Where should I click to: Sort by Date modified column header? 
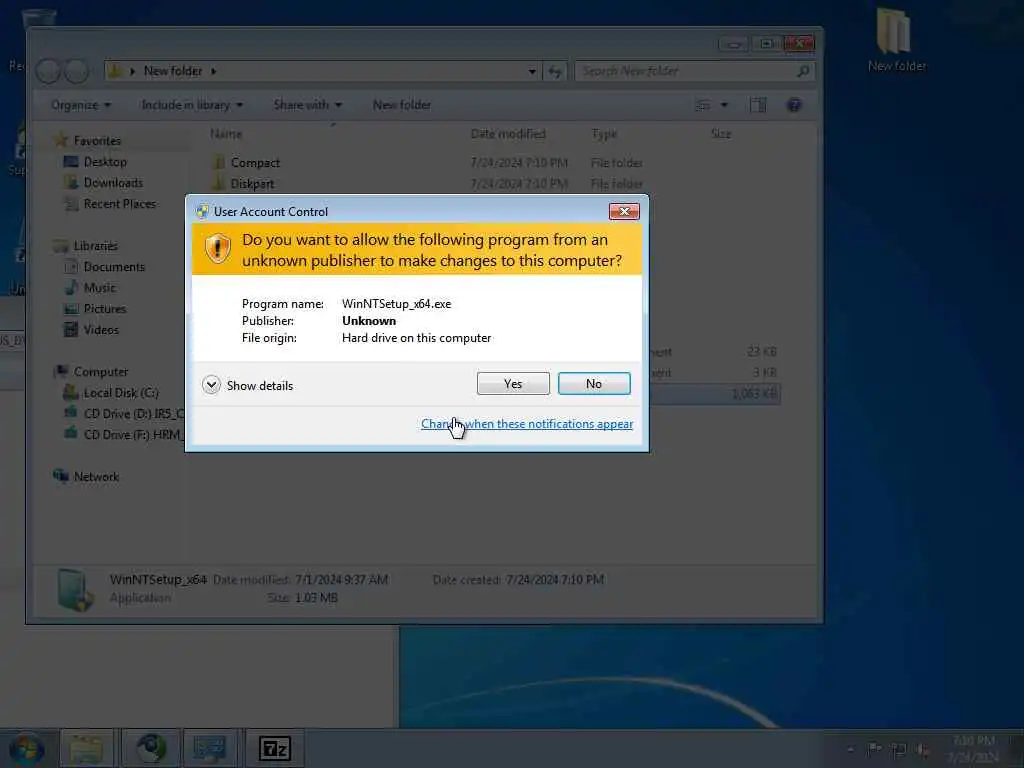coord(508,134)
